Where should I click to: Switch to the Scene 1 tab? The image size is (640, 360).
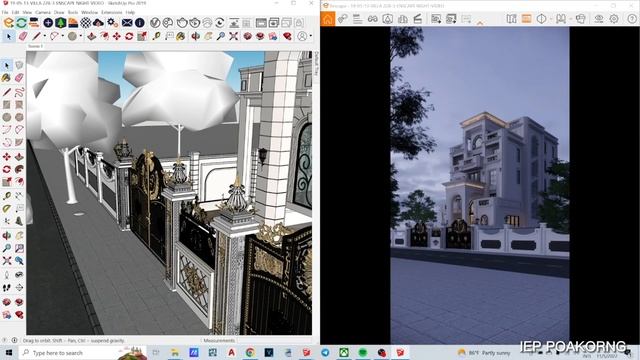pyautogui.click(x=35, y=46)
